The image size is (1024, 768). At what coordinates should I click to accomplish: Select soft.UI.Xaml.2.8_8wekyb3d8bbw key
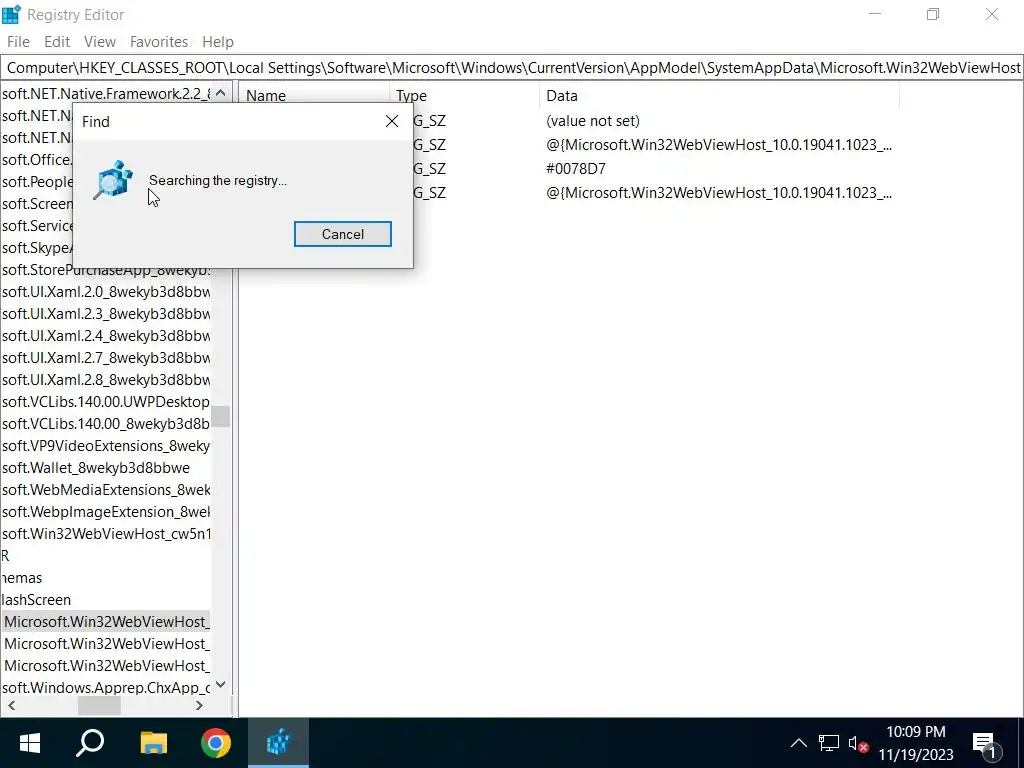pyautogui.click(x=106, y=380)
